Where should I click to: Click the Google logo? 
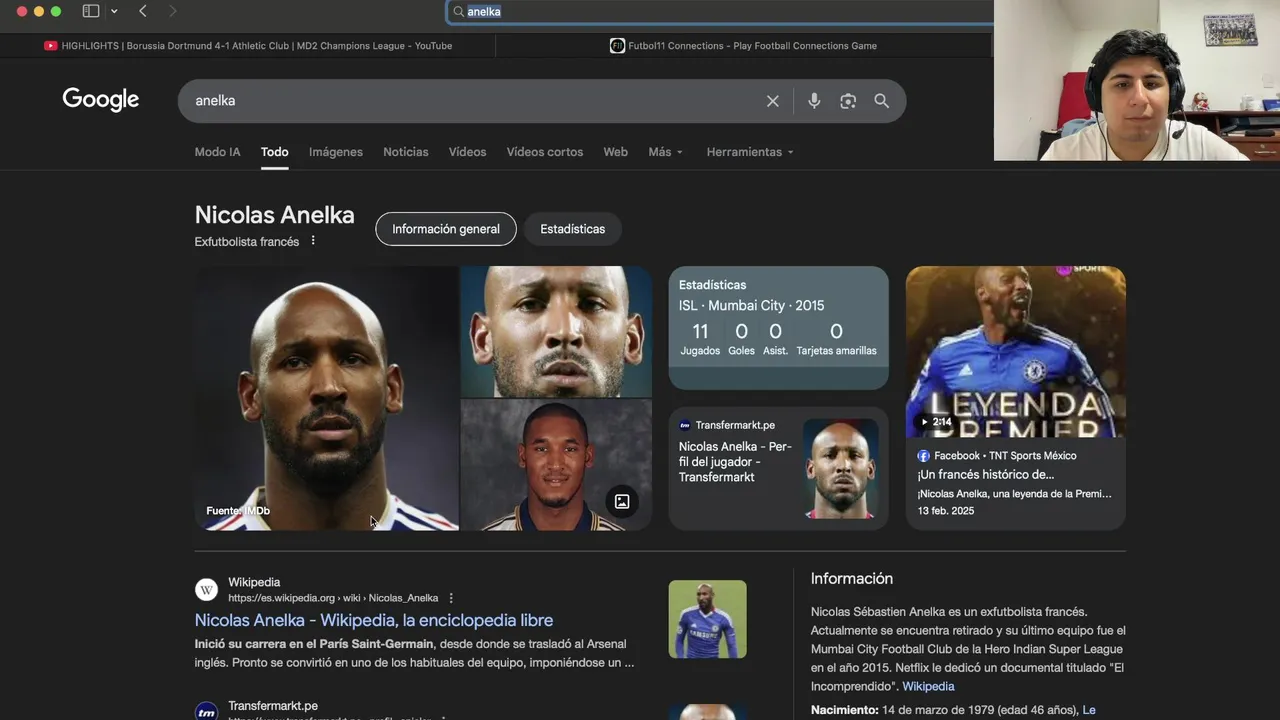coord(101,99)
